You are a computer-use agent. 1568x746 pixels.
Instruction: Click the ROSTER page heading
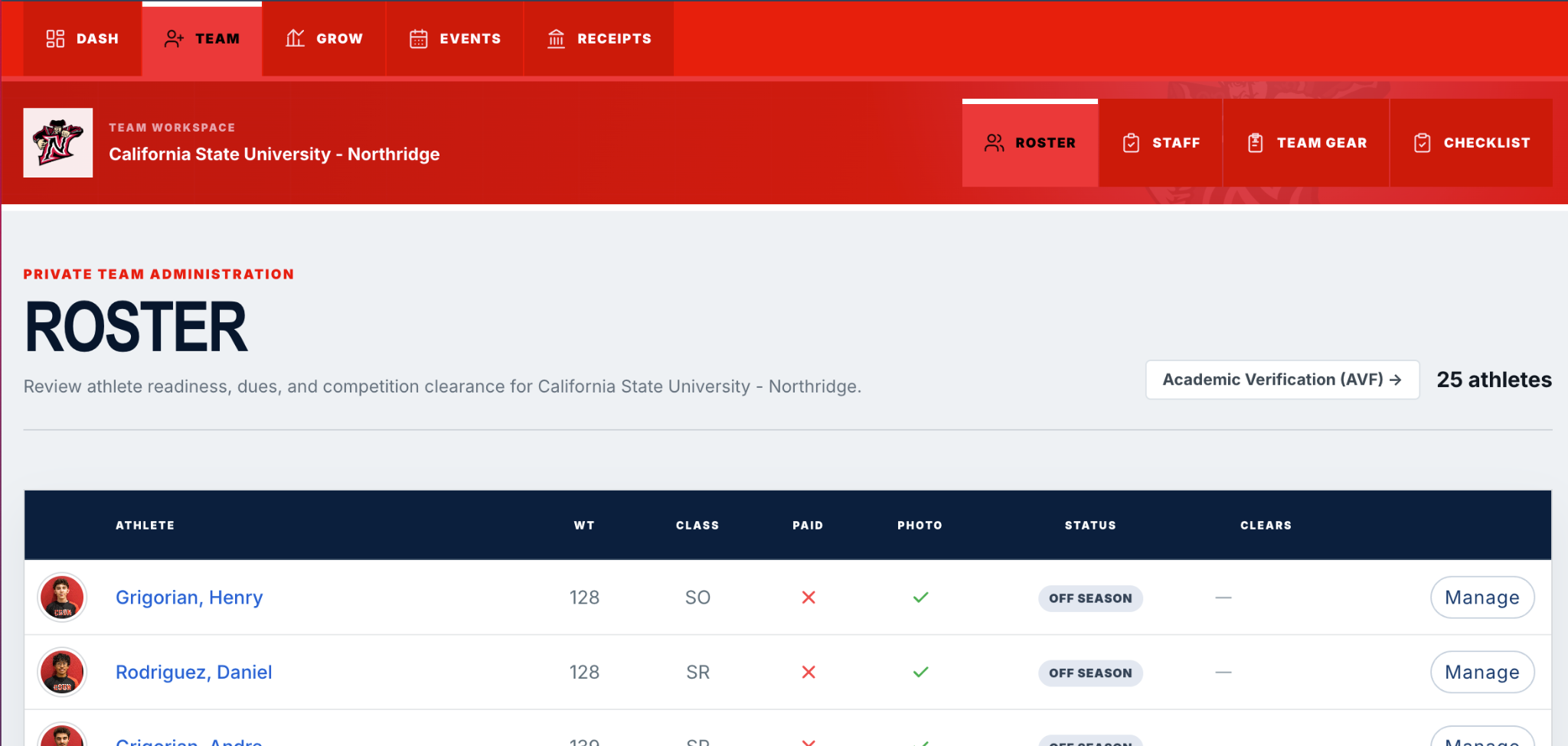point(136,327)
